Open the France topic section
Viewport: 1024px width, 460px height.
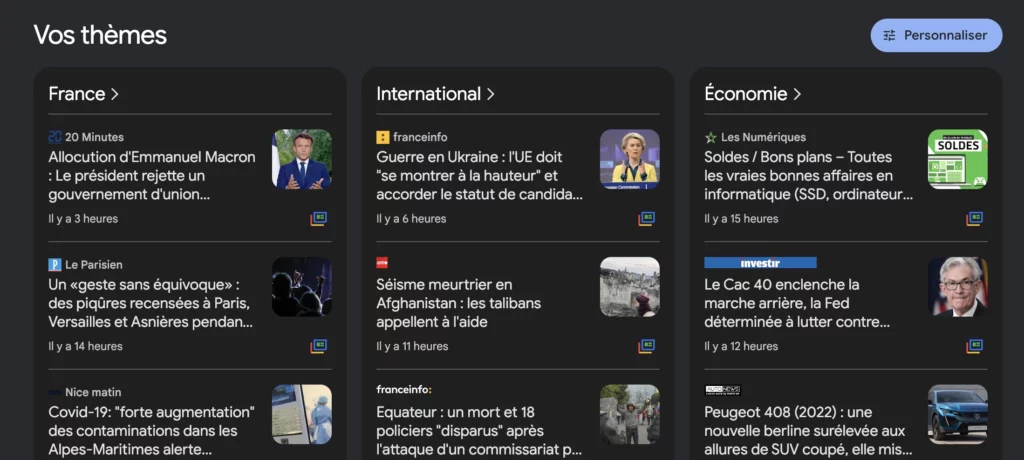(84, 94)
